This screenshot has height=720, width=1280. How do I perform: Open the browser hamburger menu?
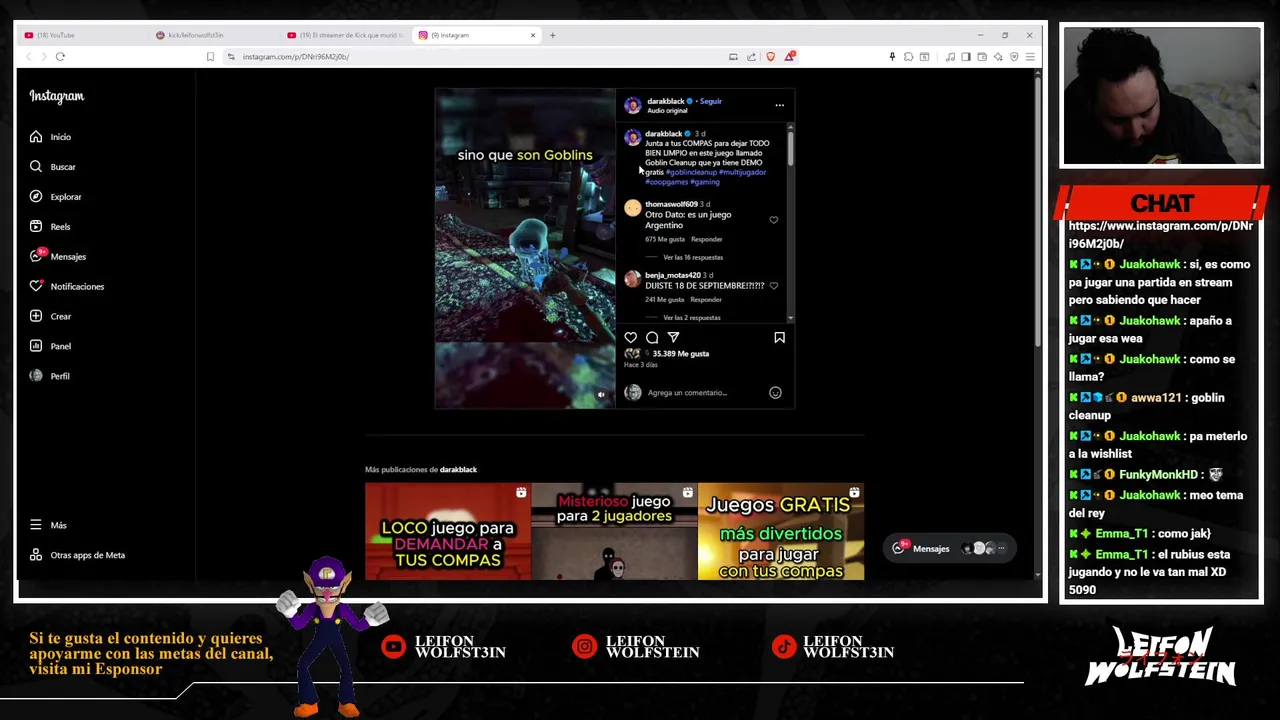coord(1030,57)
